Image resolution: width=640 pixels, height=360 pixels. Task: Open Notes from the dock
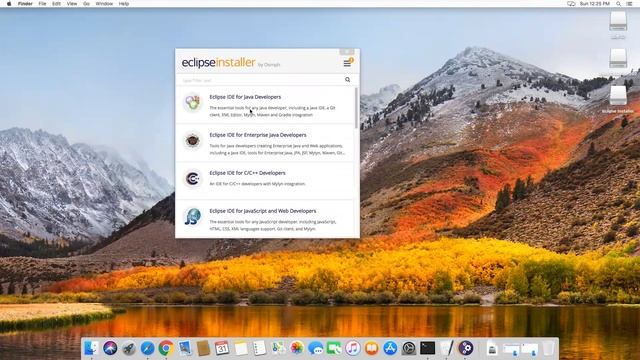[240, 348]
